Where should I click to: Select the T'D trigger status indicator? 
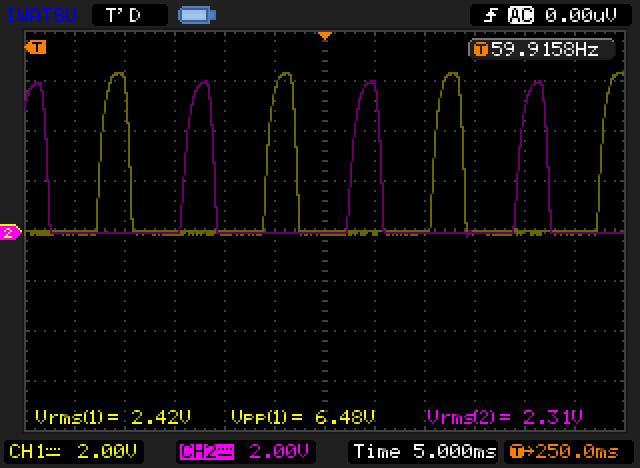click(130, 16)
